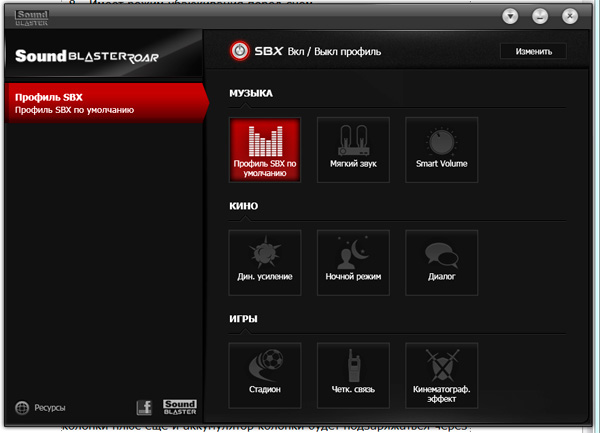The image size is (600, 433).
Task: Open the Ресурсы link
Action: (x=41, y=408)
